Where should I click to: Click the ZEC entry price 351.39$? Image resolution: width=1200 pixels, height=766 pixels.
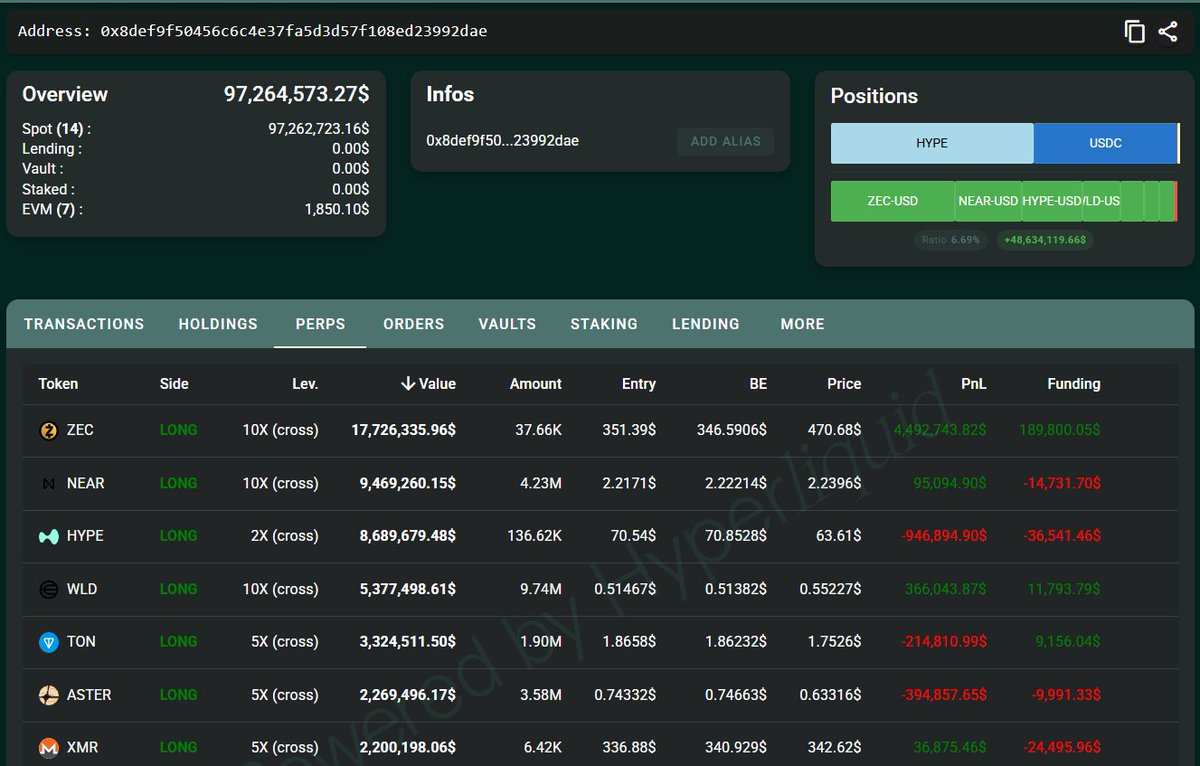629,430
